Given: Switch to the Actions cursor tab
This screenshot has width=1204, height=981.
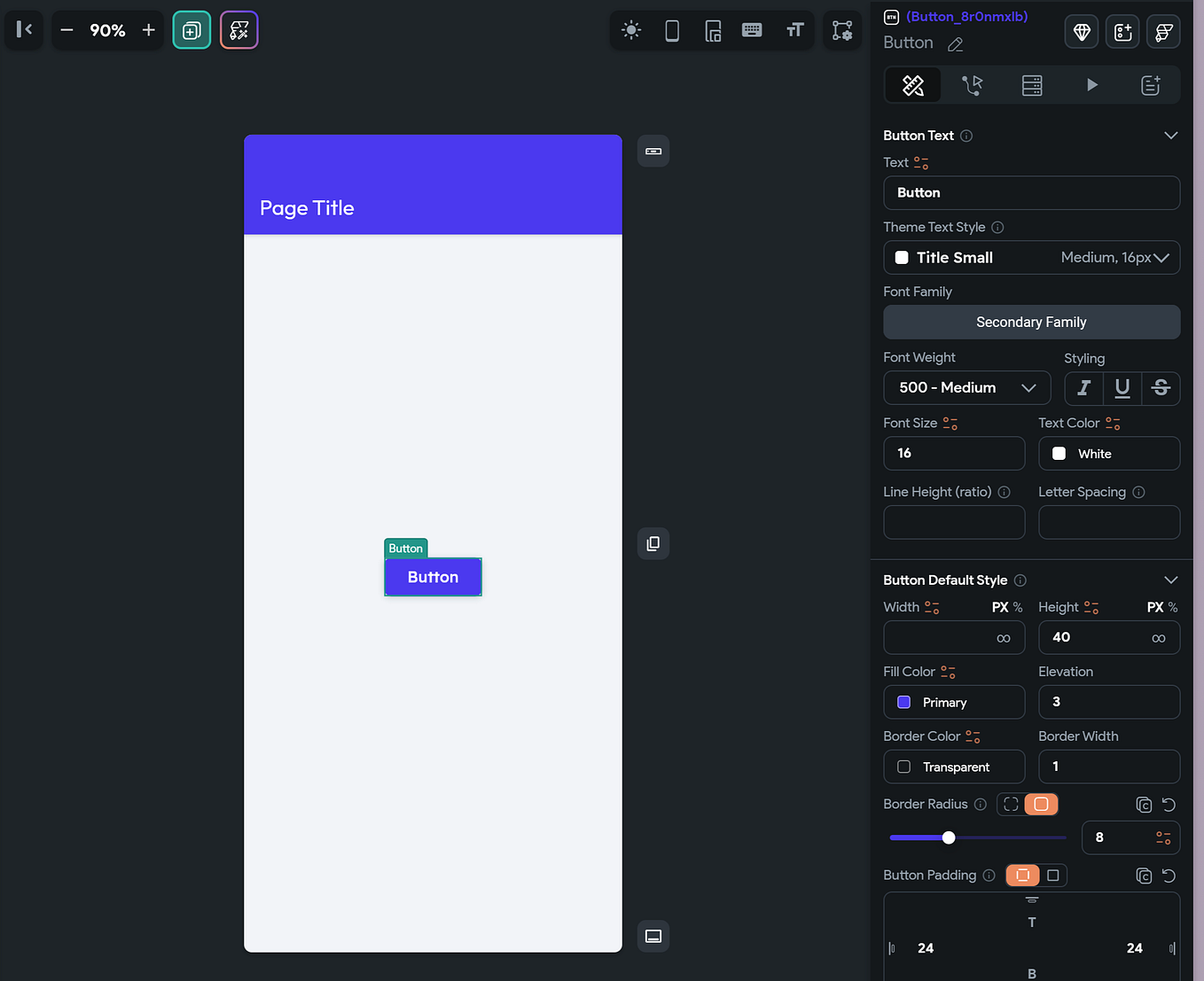Looking at the screenshot, I should point(973,85).
